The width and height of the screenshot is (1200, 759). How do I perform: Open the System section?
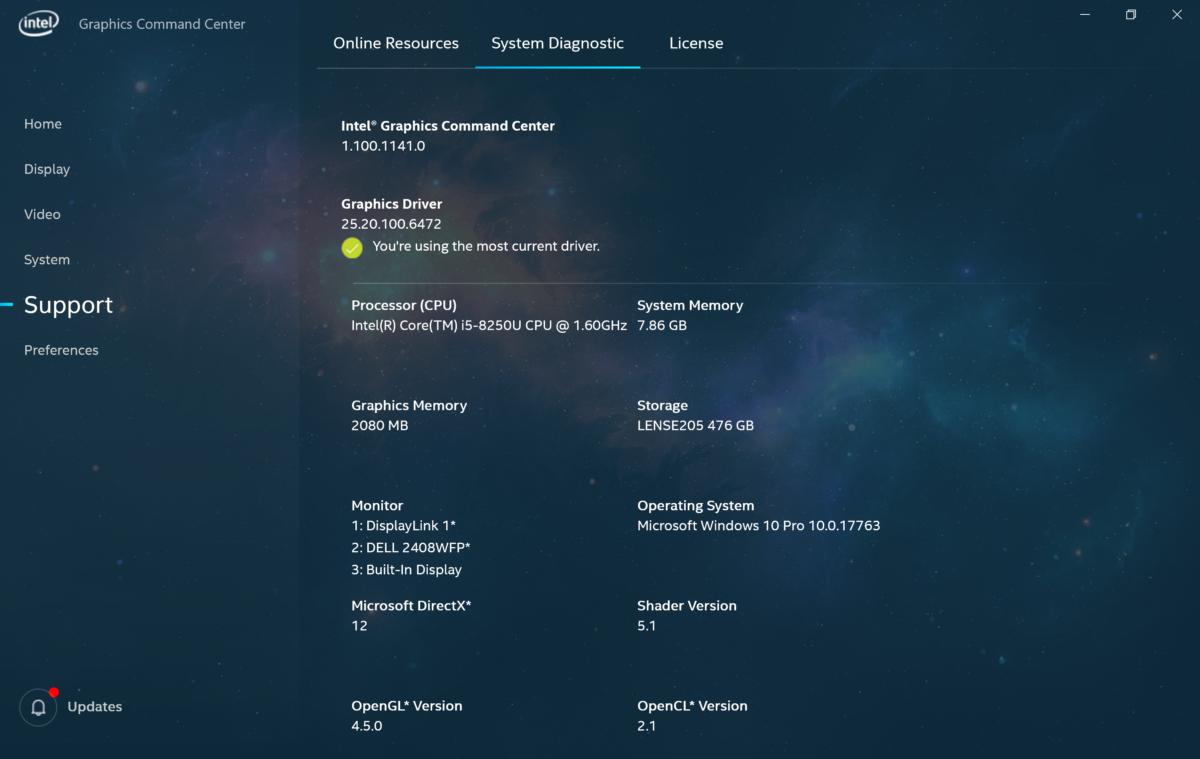click(x=47, y=260)
